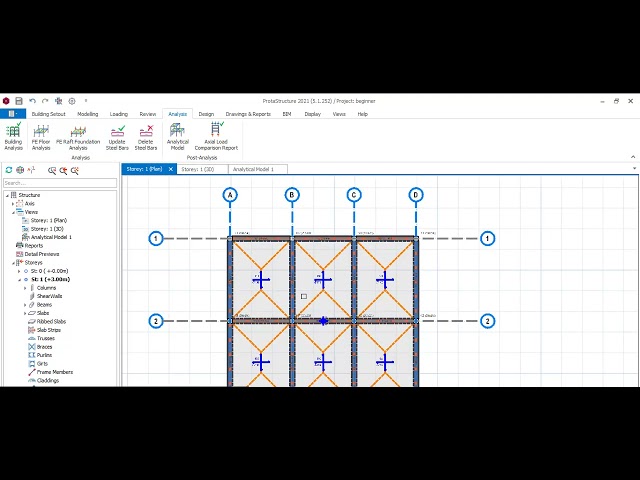
Task: Select Trusses in the tree
Action: point(46,338)
